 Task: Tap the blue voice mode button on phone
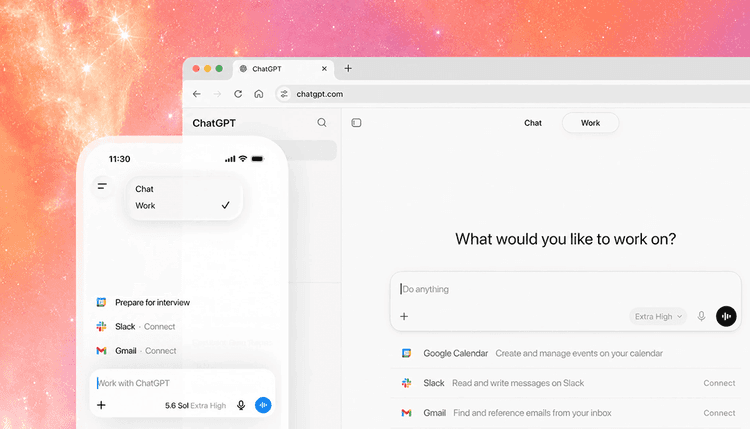pos(263,405)
